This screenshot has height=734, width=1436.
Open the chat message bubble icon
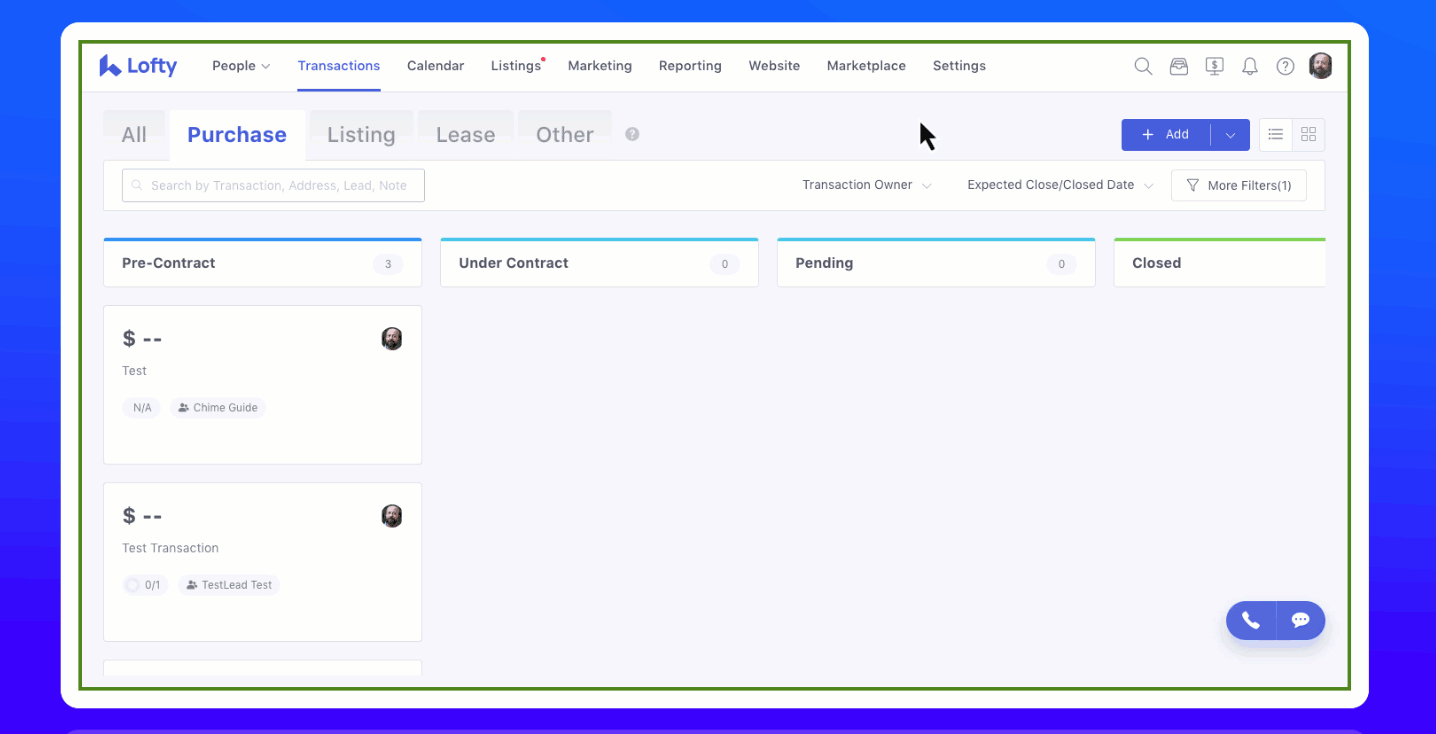point(1300,620)
